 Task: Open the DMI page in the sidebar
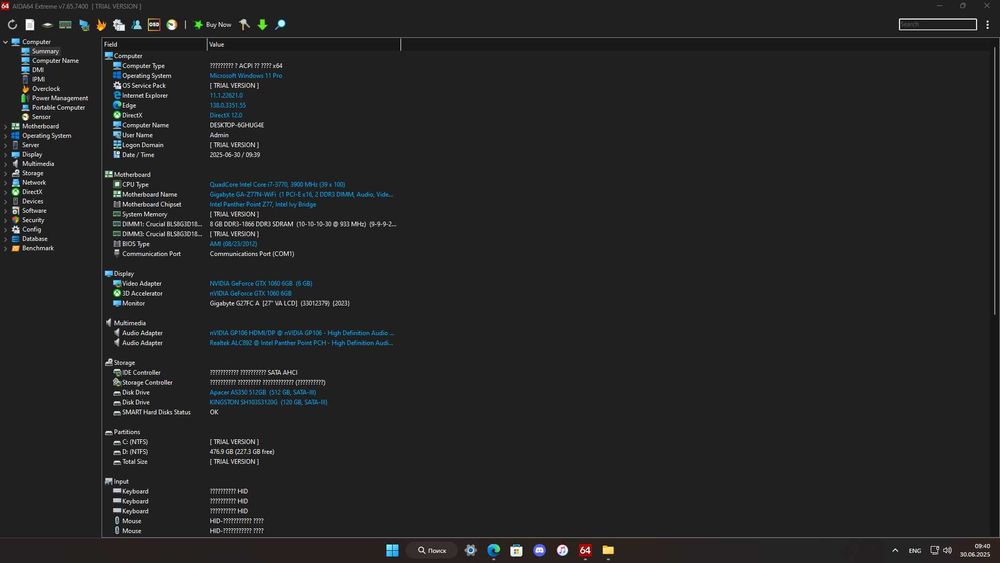coord(38,70)
